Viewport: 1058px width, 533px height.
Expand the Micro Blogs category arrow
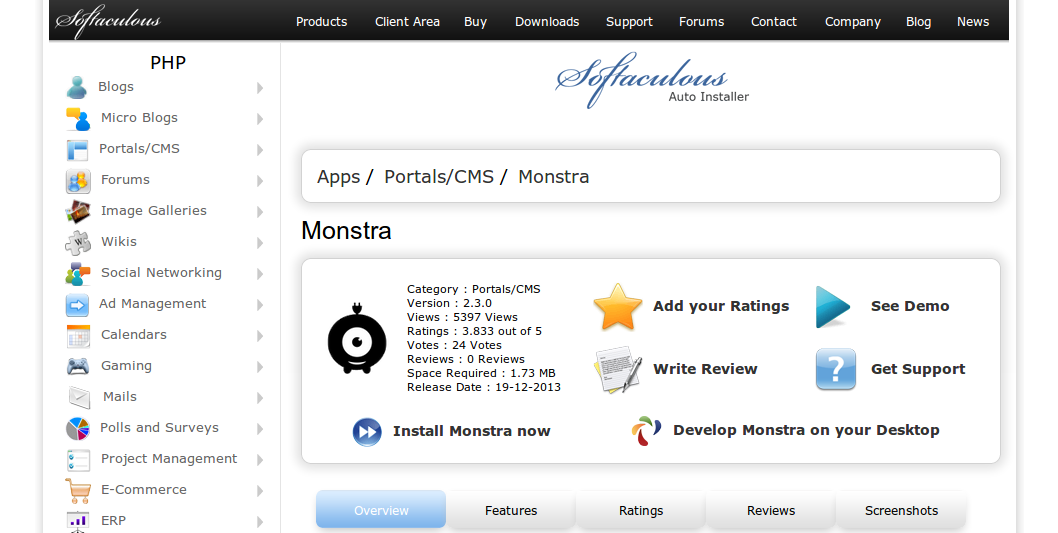(x=260, y=119)
